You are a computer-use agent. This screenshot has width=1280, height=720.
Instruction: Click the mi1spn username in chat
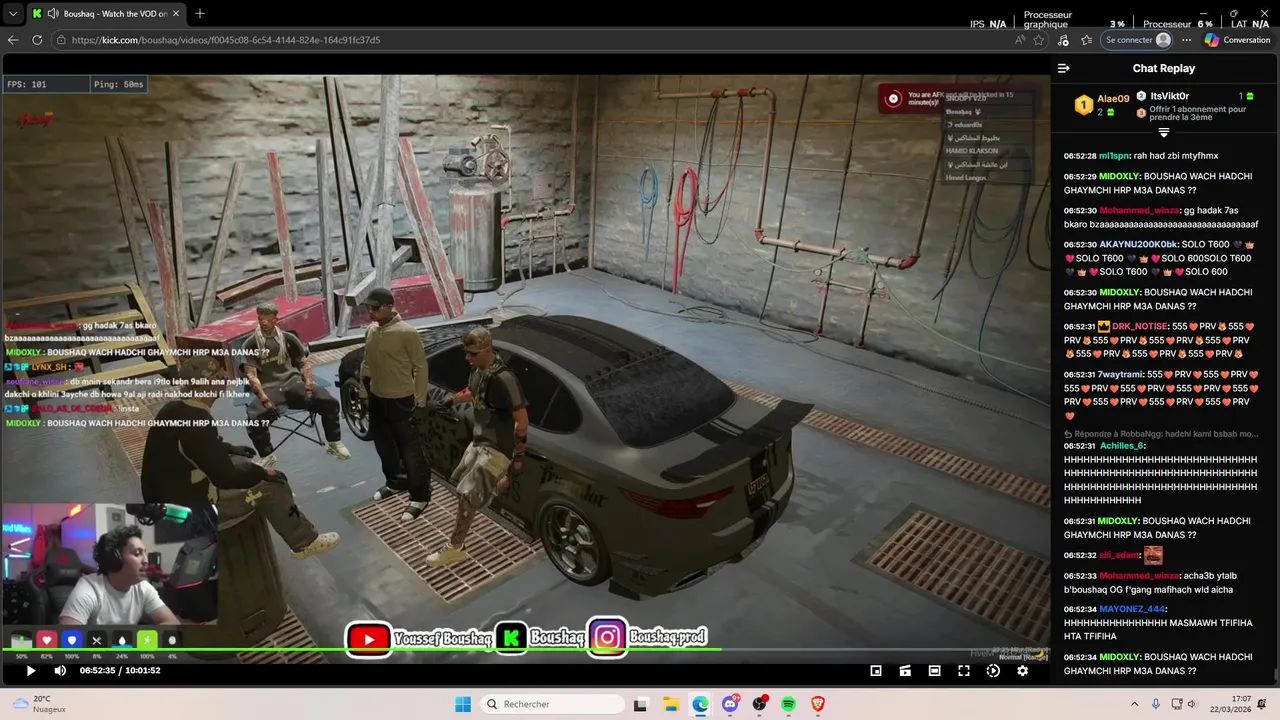point(1116,156)
